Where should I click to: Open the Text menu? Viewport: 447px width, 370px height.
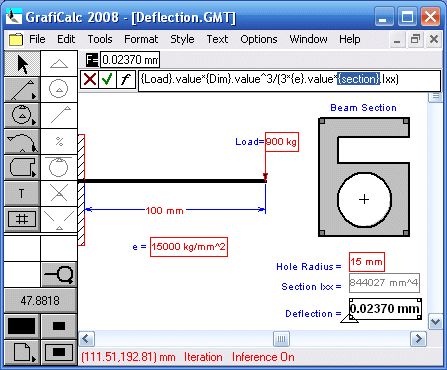pos(217,39)
